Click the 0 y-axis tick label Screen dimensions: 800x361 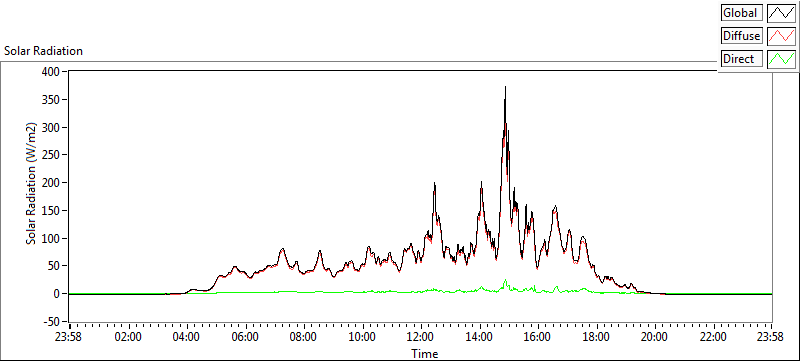click(56, 294)
